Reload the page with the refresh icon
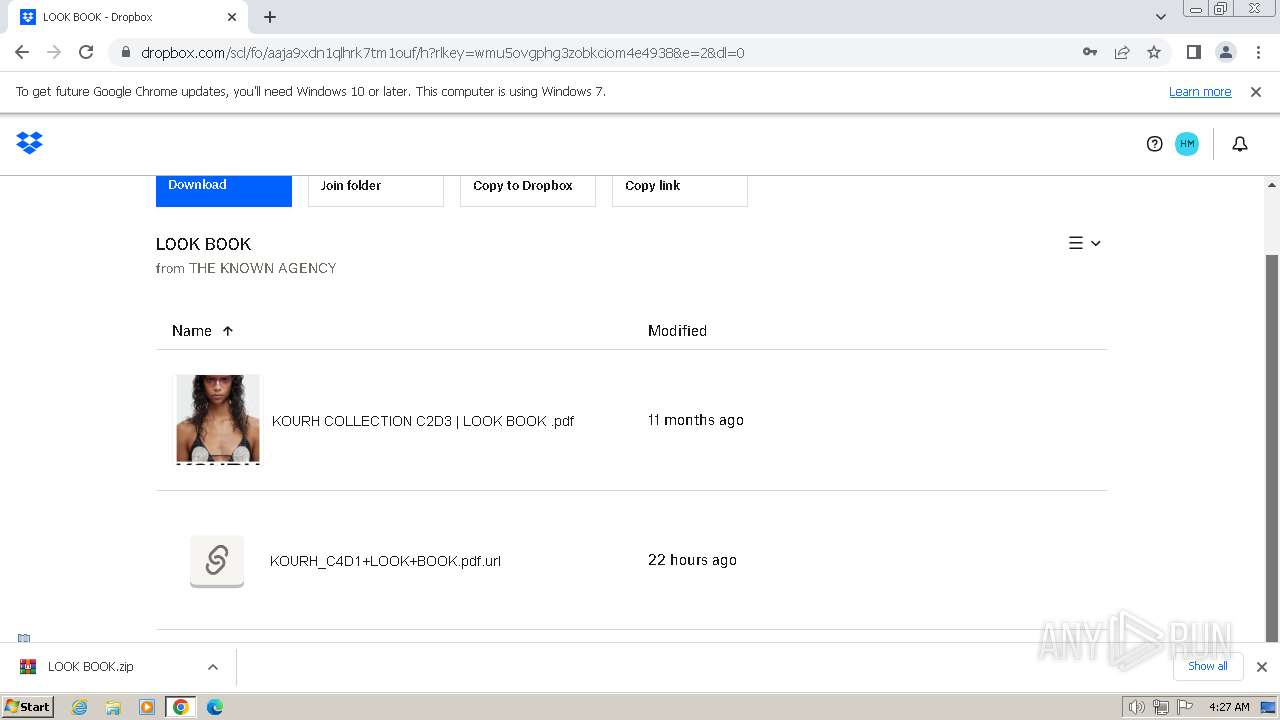Viewport: 1280px width, 720px height. click(86, 52)
